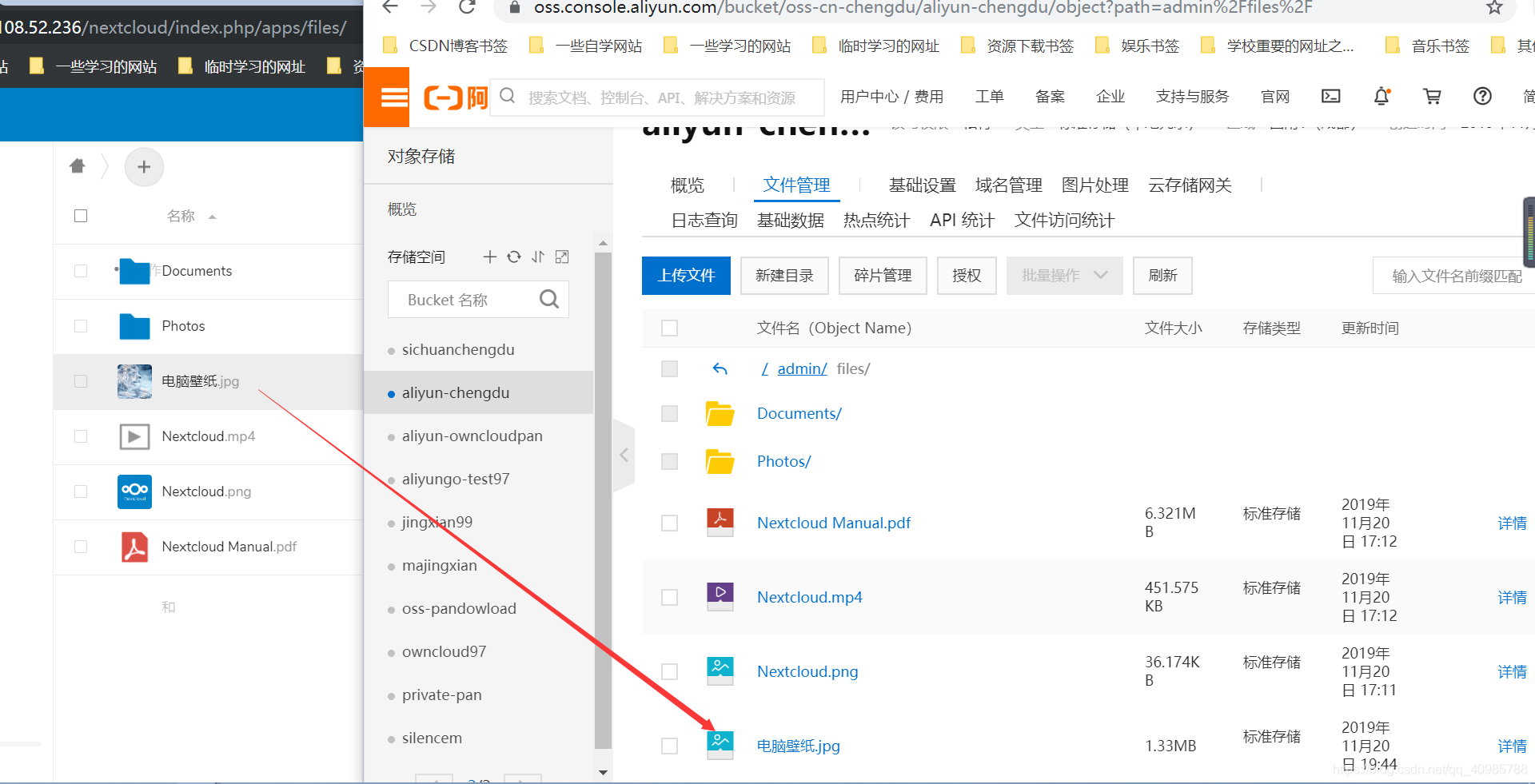
Task: Collapse the sidebar with the left chevron
Action: tap(624, 456)
